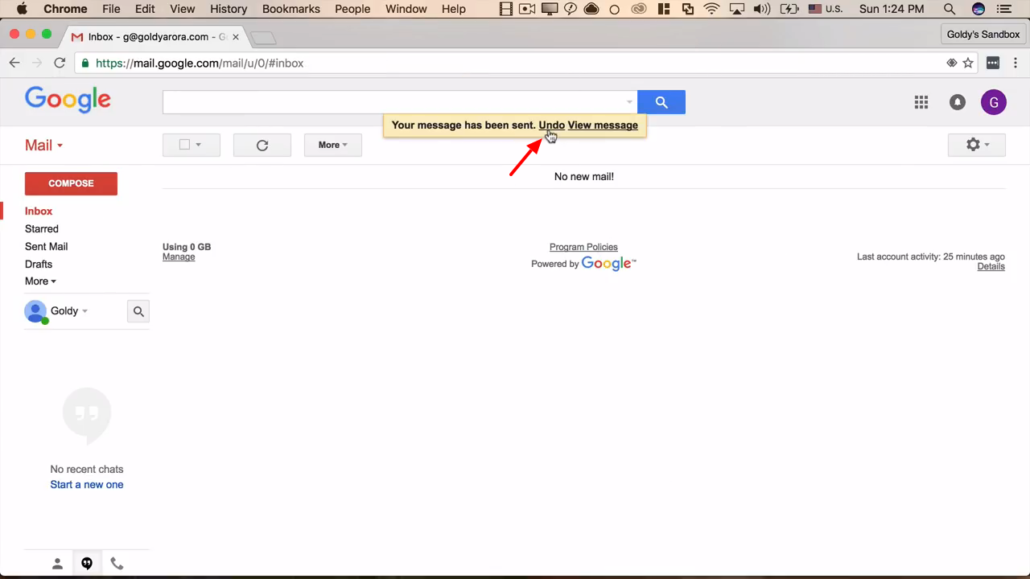The width and height of the screenshot is (1030, 579).
Task: Open the Program Policies link
Action: 583,247
